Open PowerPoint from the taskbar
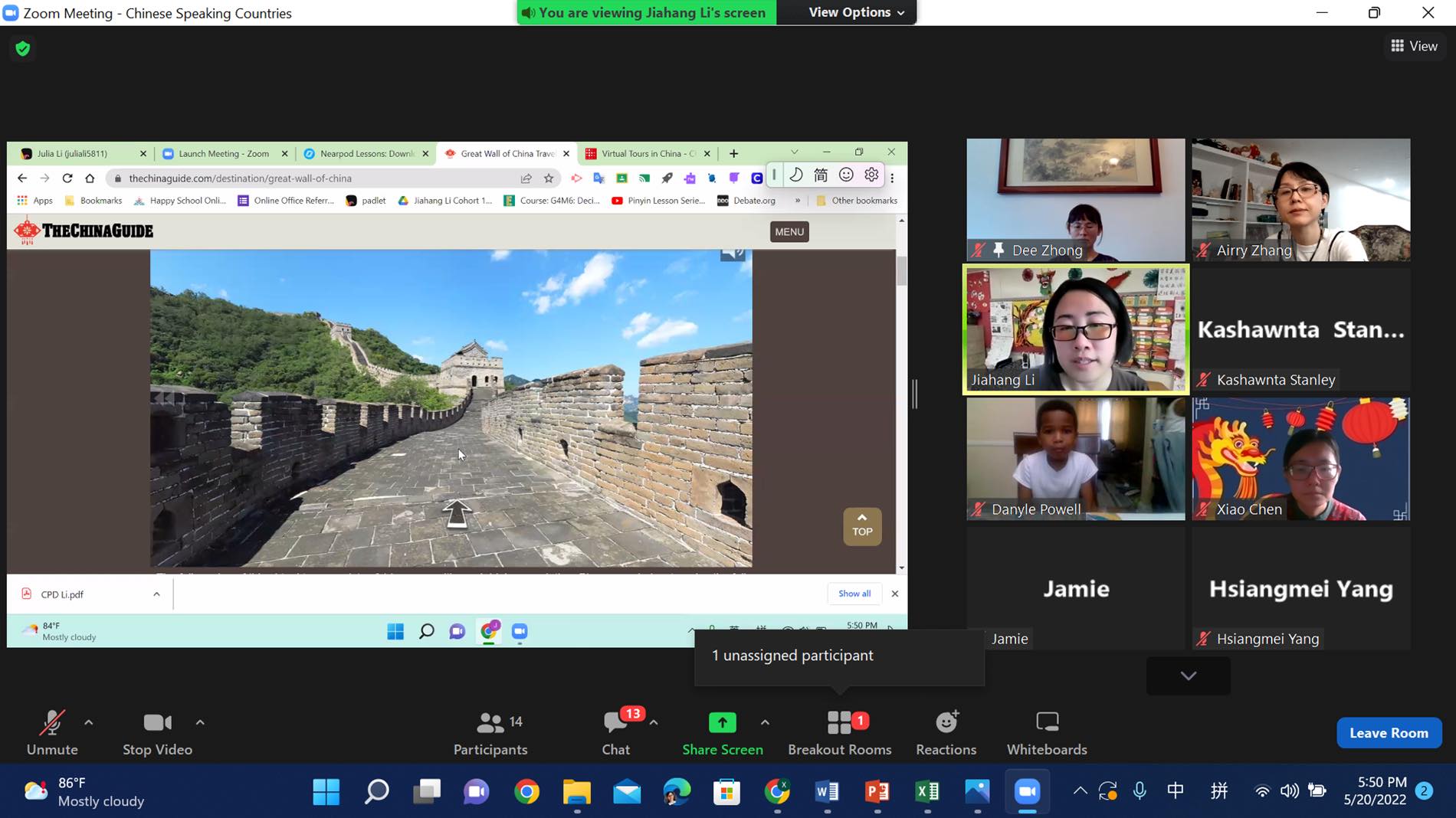 click(877, 791)
